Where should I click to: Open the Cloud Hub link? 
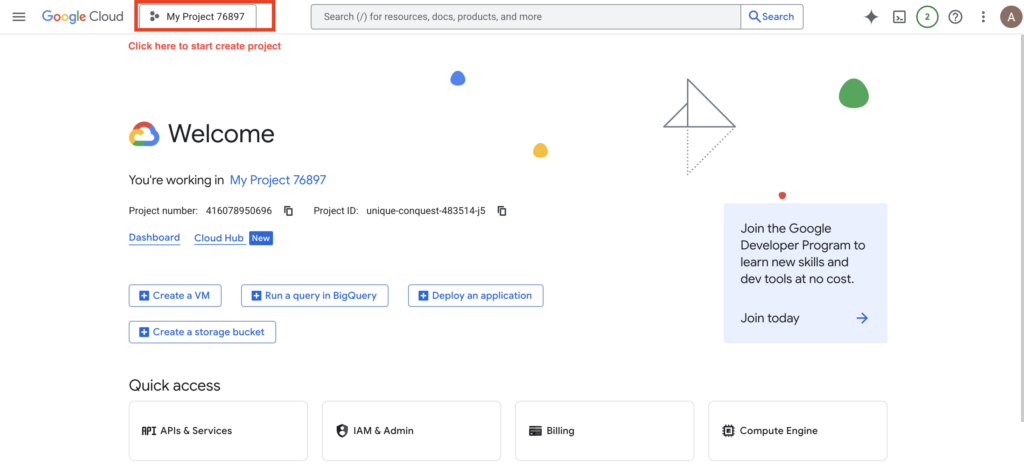pos(219,238)
